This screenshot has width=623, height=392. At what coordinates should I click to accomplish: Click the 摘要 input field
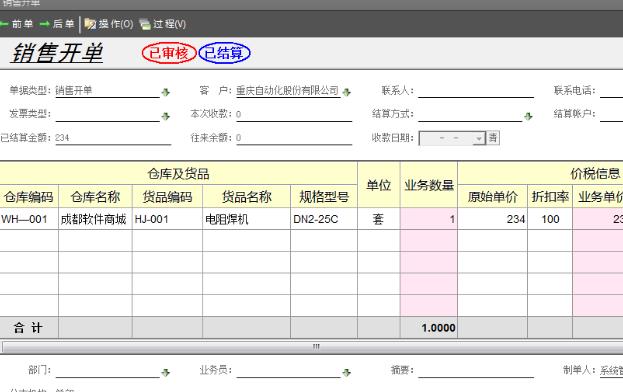(476, 371)
